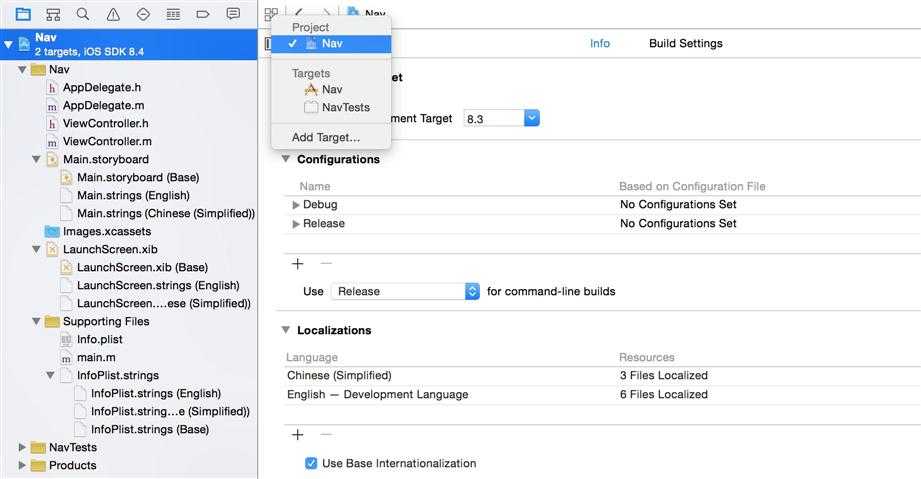921x479 pixels.
Task: Collapse the Nav group folder
Action: [22, 69]
